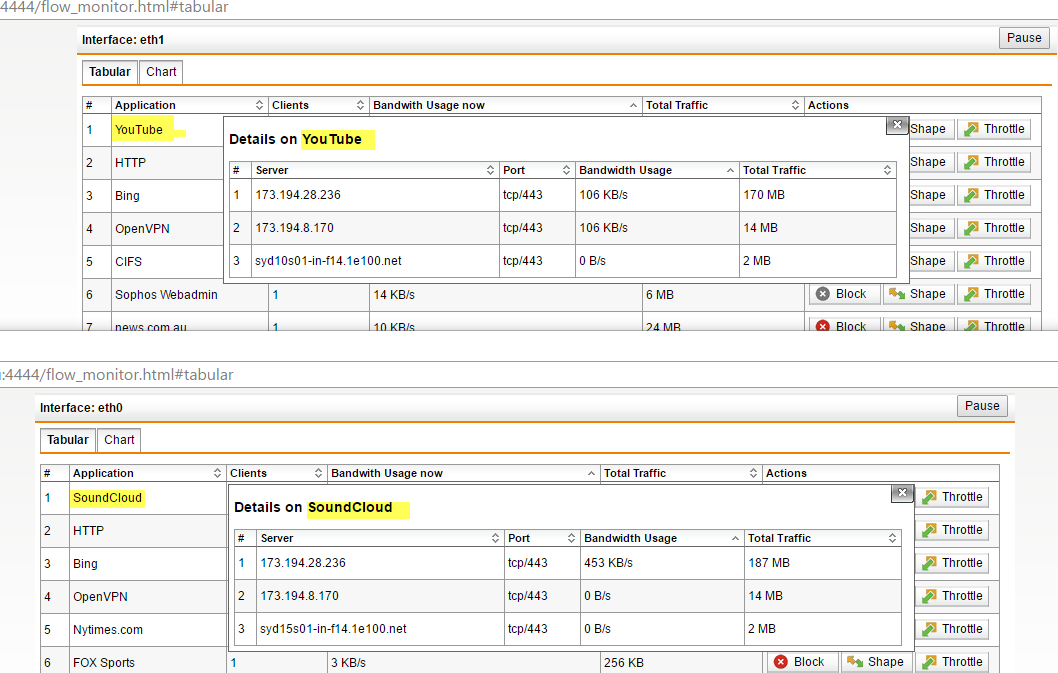Select the FOX Sports application entry
This screenshot has height=673, width=1058.
(104, 663)
